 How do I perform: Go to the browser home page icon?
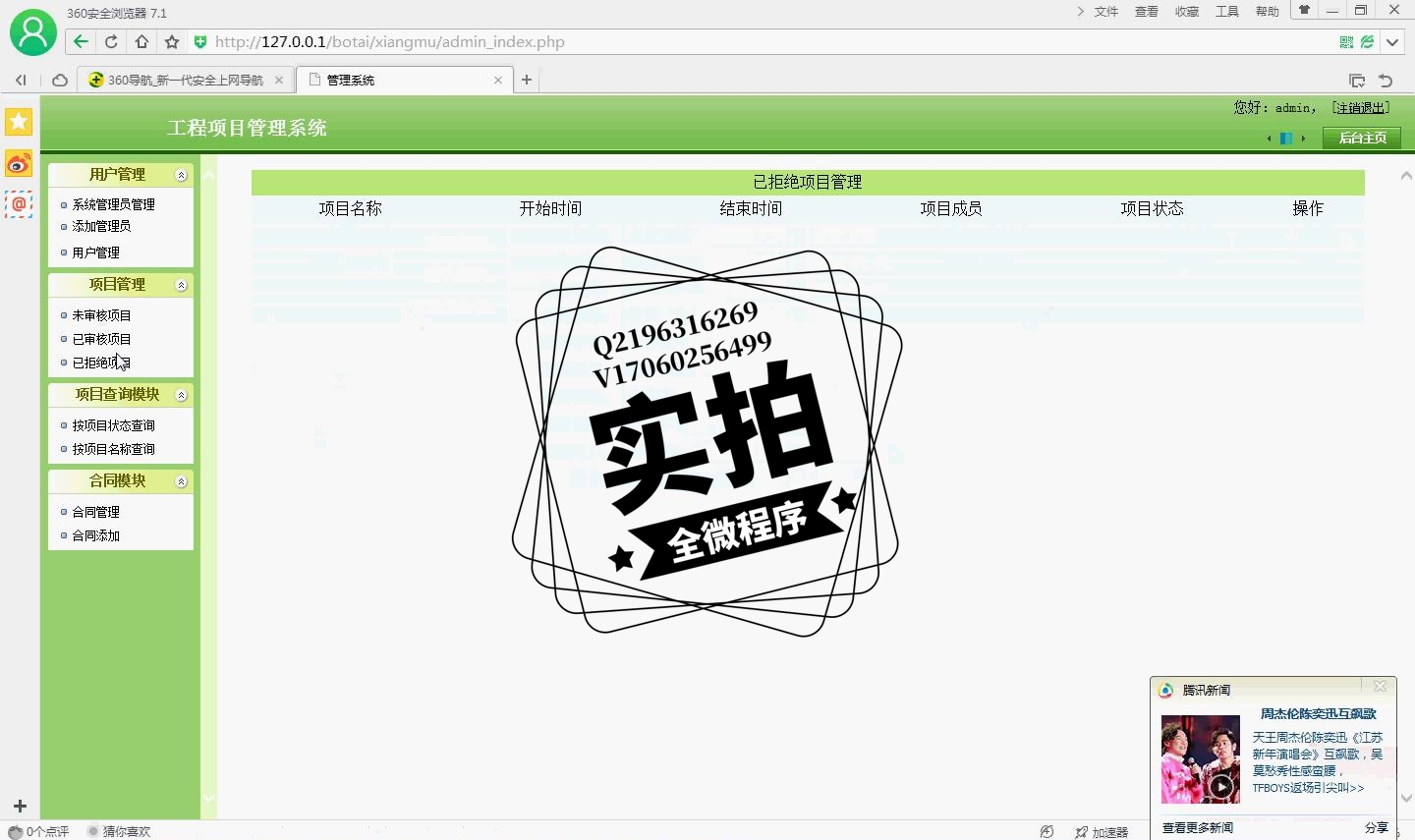point(141,41)
